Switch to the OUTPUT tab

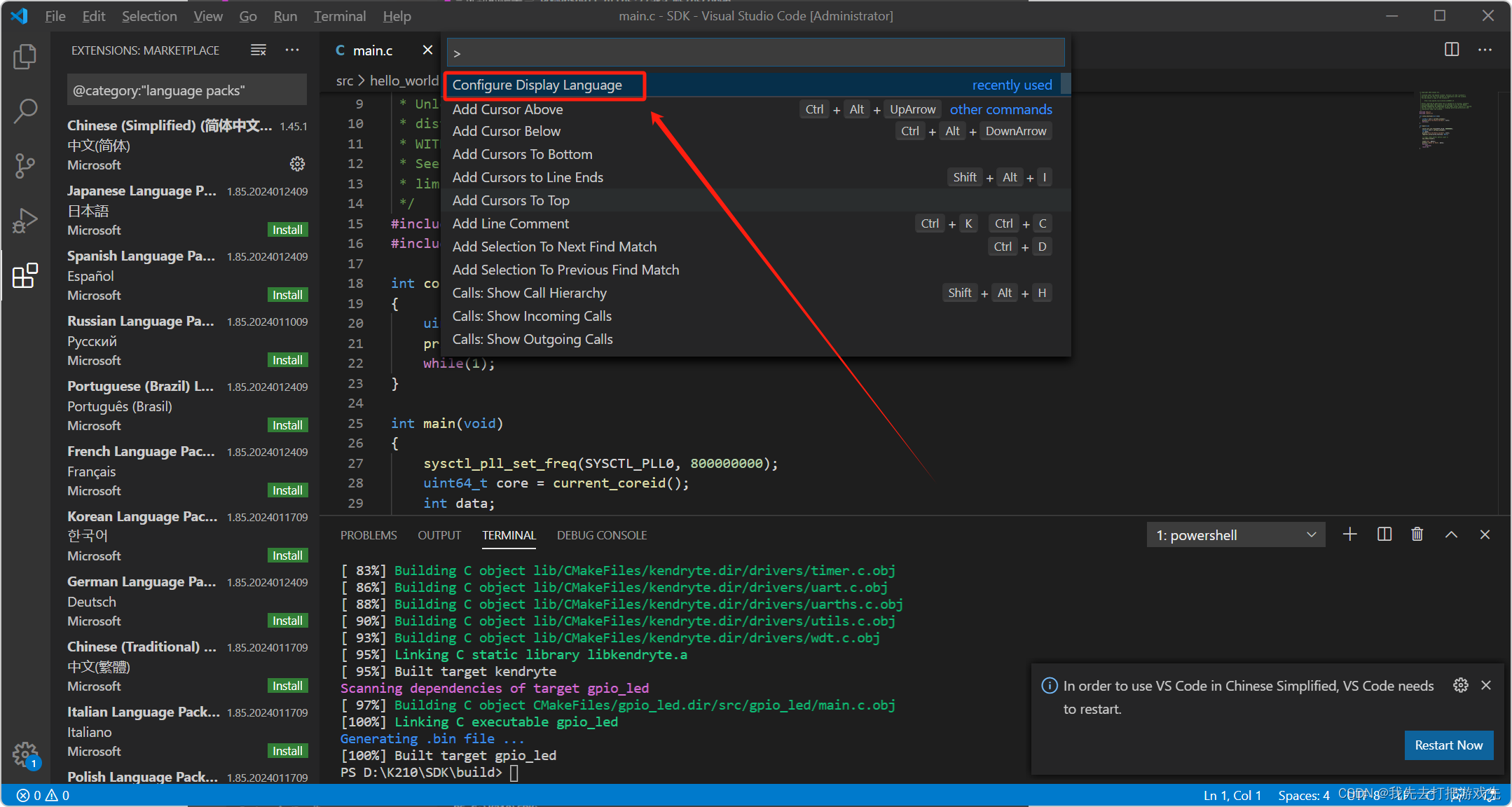[x=439, y=535]
